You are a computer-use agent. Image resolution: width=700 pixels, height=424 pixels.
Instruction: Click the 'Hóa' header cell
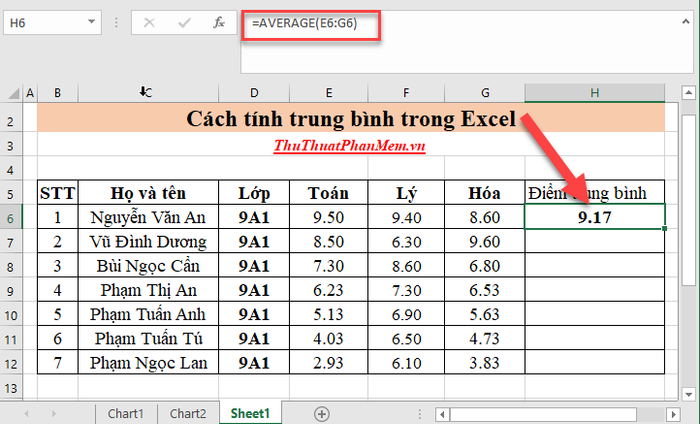tap(485, 193)
